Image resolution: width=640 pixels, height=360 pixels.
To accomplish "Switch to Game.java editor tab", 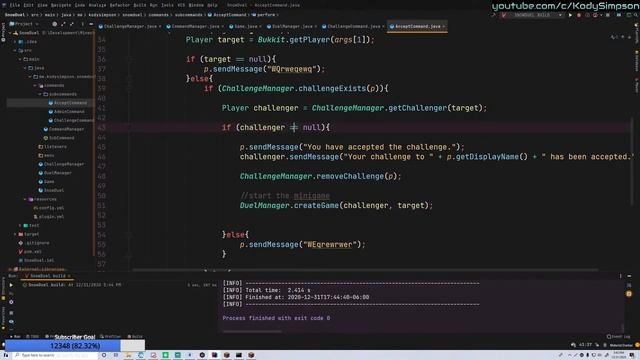I will 245,27.
